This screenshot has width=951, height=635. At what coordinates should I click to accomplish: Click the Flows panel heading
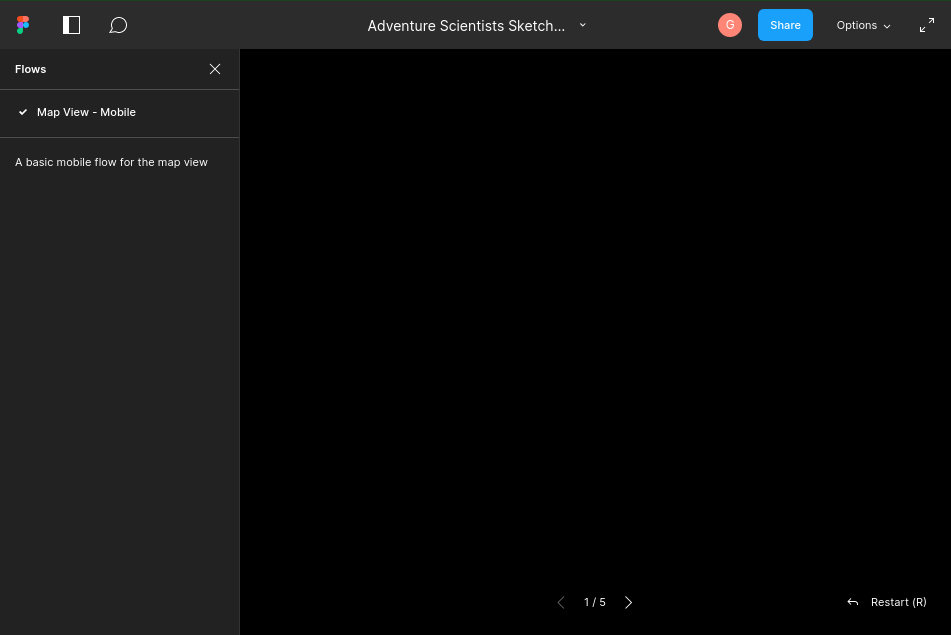tap(30, 69)
